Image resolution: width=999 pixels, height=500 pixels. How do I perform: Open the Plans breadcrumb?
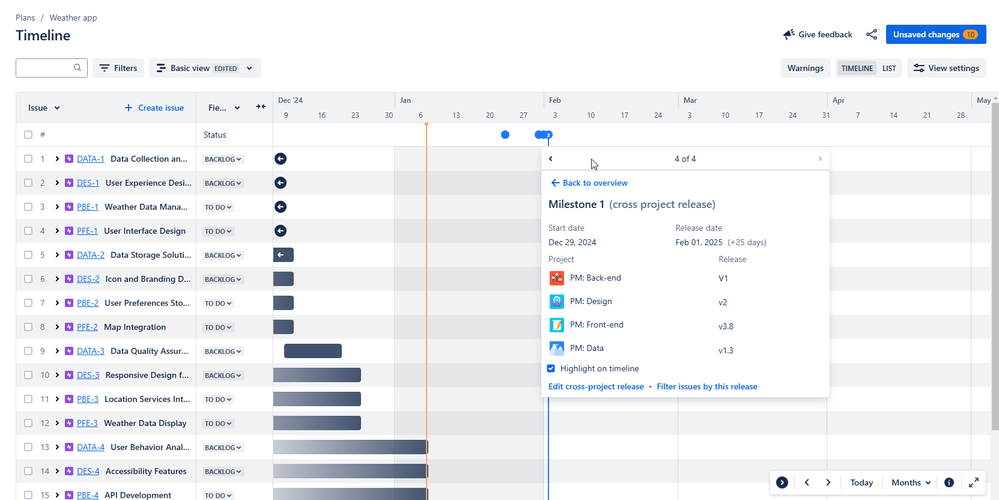(25, 18)
